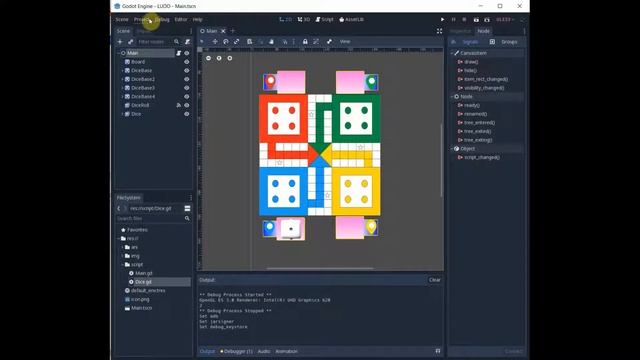
Task: Play a custom scene with the second clapper icon
Action: click(487, 20)
